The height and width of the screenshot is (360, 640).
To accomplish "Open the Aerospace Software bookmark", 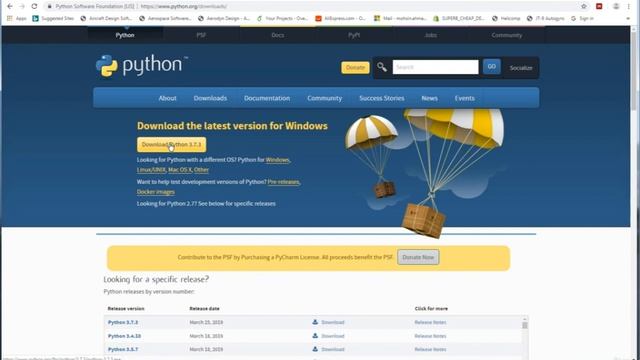I will 165,18.
